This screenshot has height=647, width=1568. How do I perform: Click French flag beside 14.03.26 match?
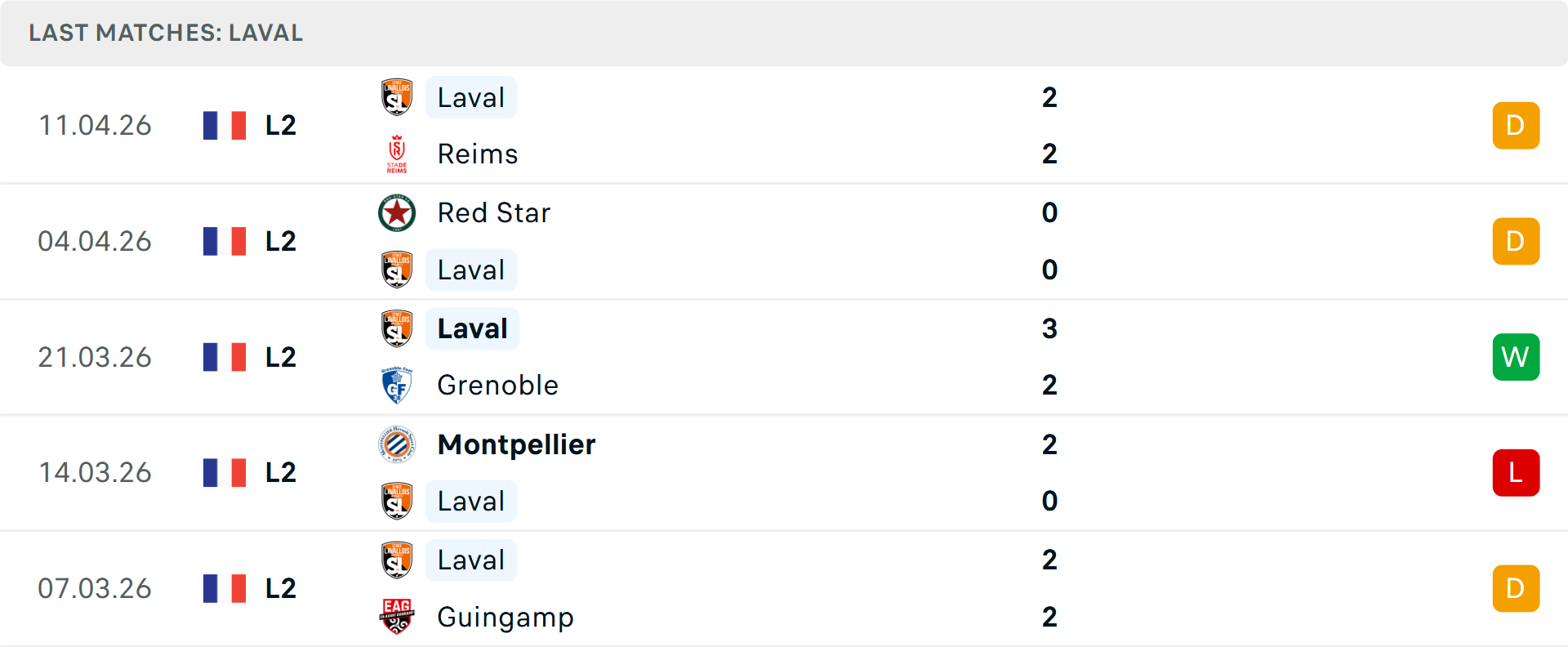coord(225,473)
